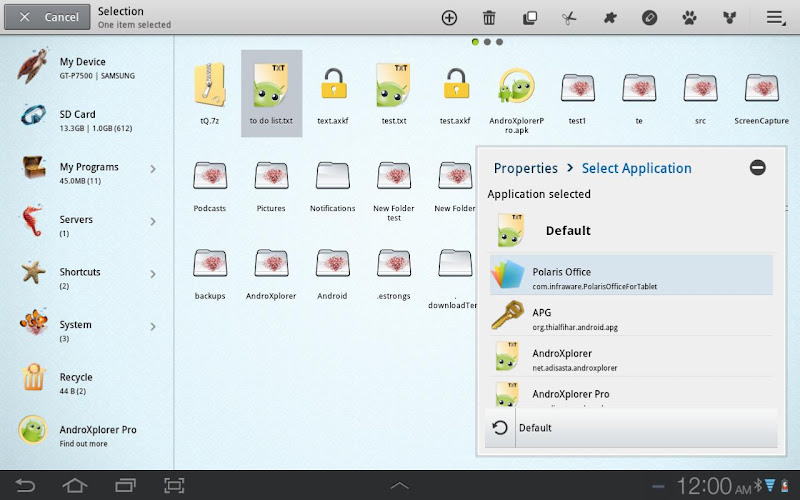800x500 pixels.
Task: Delete selection with the trash icon
Action: pos(489,18)
